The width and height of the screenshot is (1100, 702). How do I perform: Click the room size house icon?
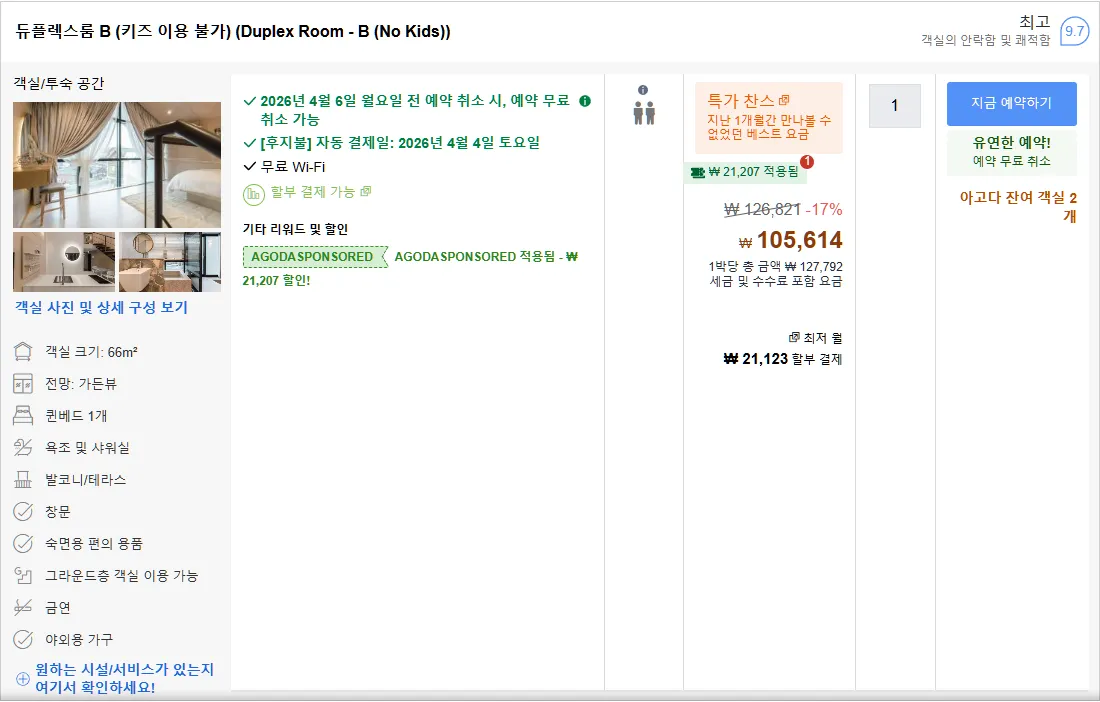pos(23,351)
